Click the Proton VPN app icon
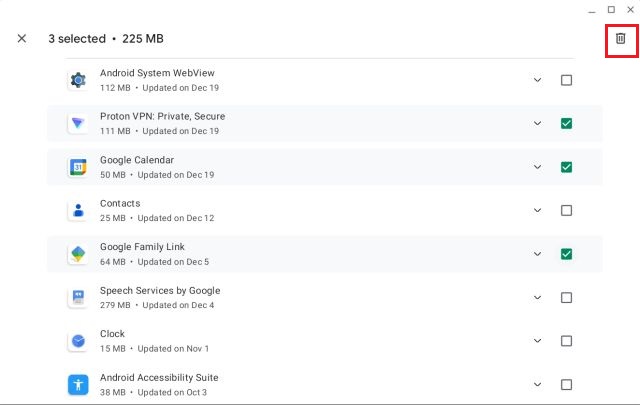The width and height of the screenshot is (640, 405). click(78, 123)
